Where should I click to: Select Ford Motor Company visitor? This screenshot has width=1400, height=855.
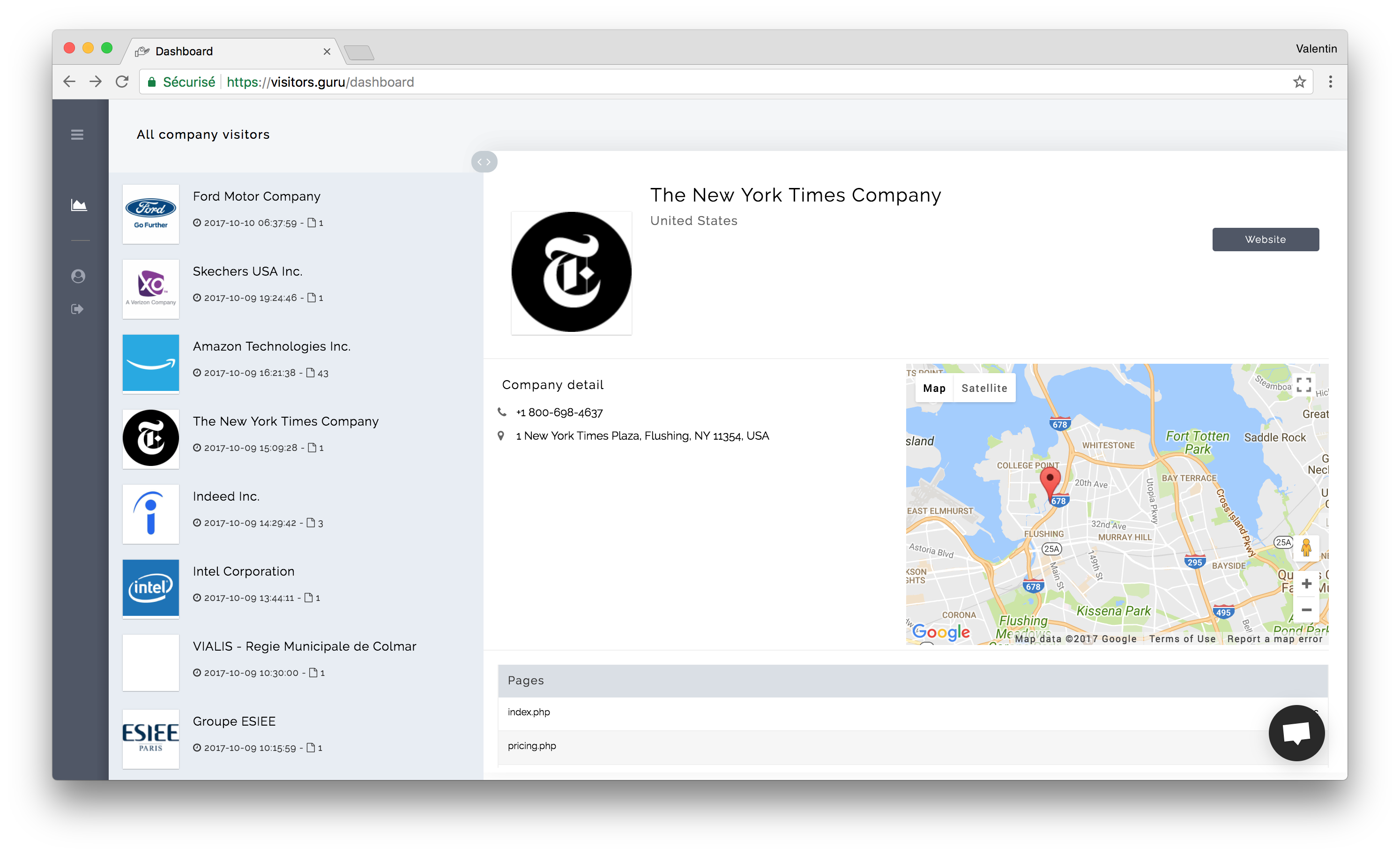tap(296, 214)
